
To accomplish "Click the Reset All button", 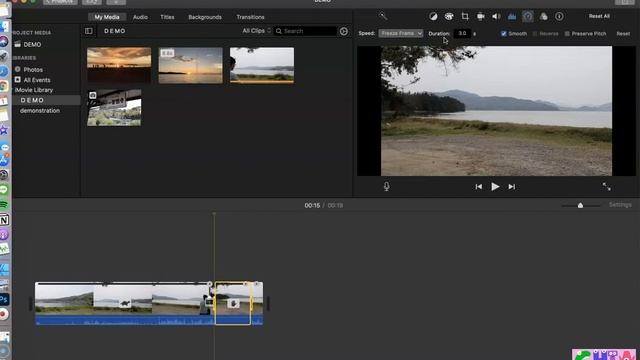I will pos(599,16).
